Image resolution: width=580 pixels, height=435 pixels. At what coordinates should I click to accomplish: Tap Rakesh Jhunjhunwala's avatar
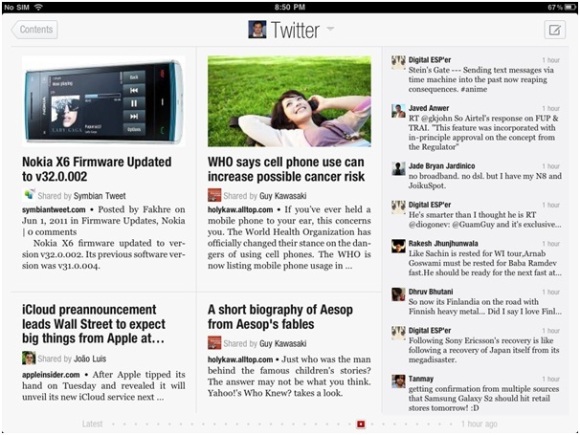tap(398, 246)
